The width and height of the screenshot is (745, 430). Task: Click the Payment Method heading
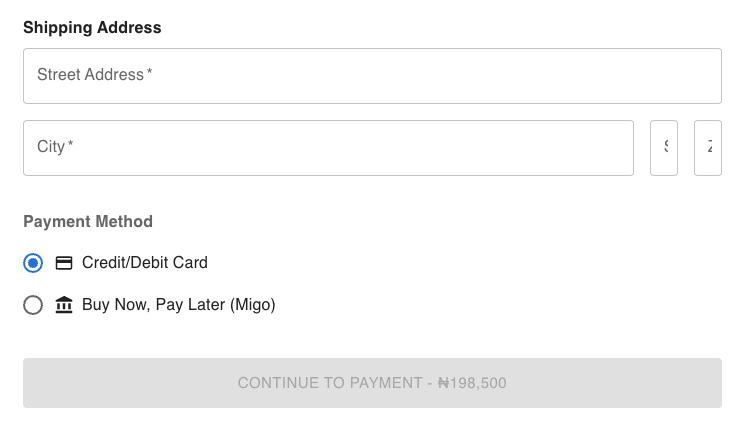[x=88, y=222]
